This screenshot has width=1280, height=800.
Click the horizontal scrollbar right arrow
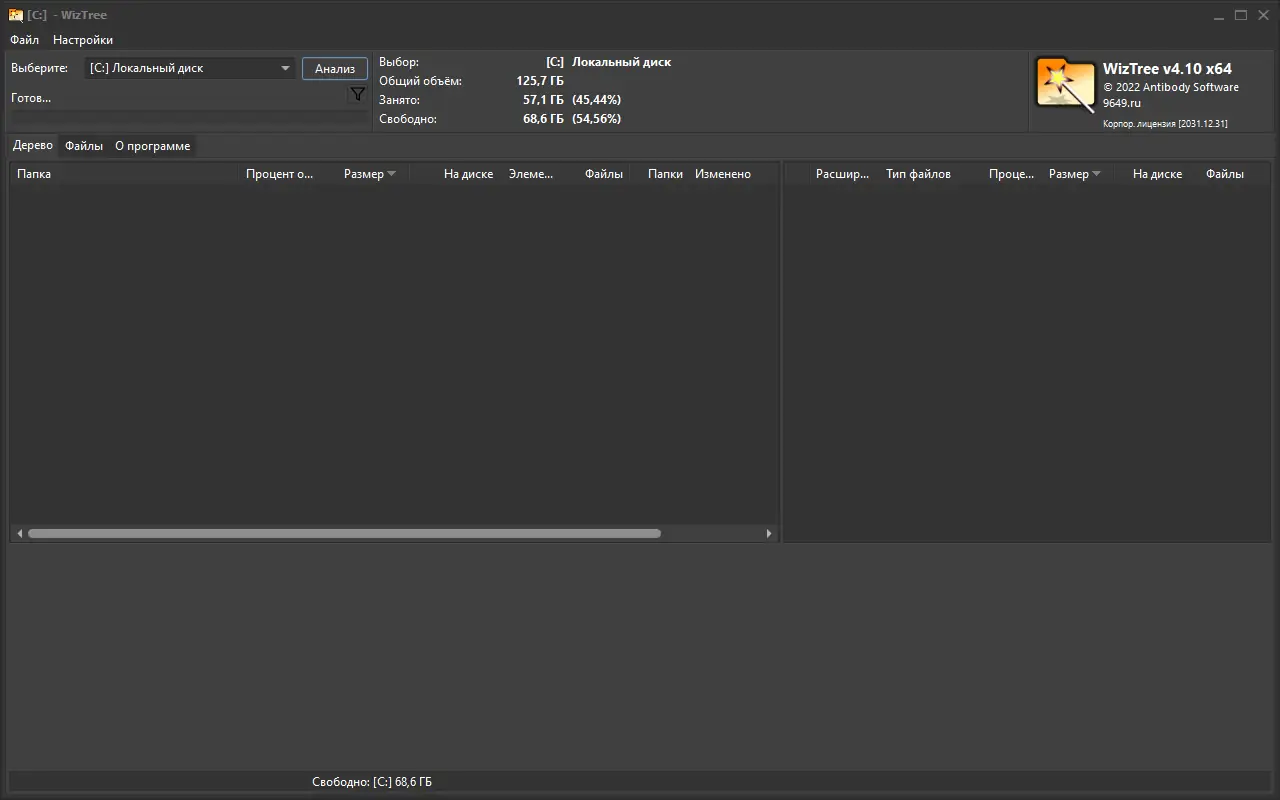[769, 534]
